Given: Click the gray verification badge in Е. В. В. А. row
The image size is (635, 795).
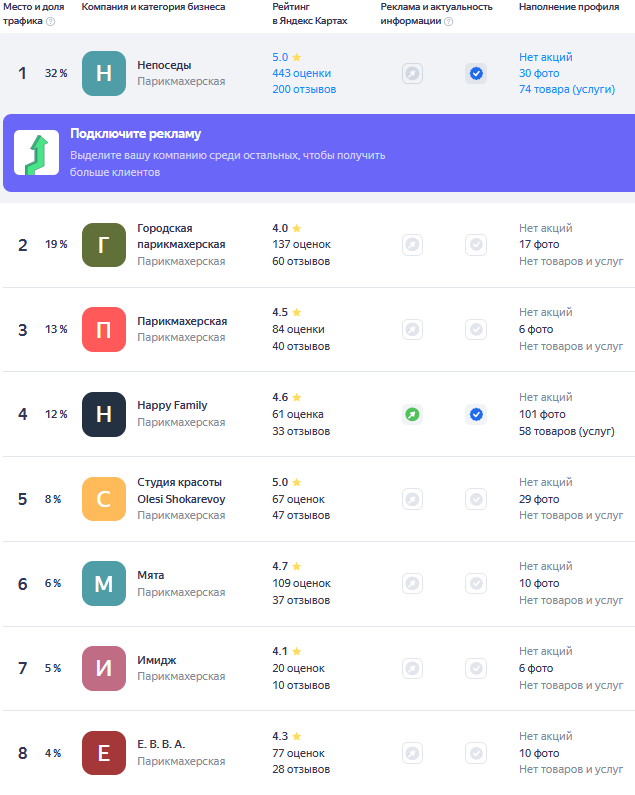Looking at the screenshot, I should pyautogui.click(x=476, y=753).
